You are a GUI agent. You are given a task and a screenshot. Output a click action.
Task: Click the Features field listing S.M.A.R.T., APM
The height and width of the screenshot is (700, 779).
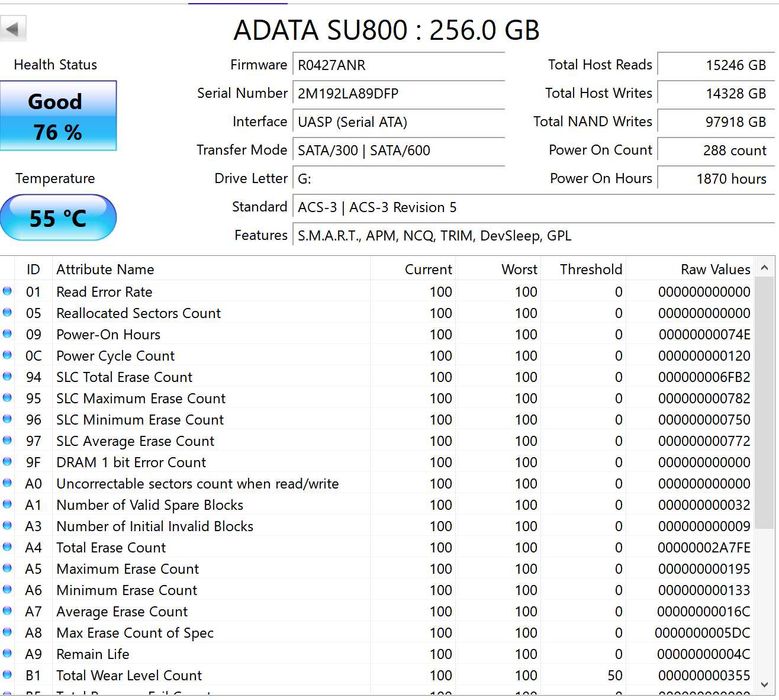534,235
